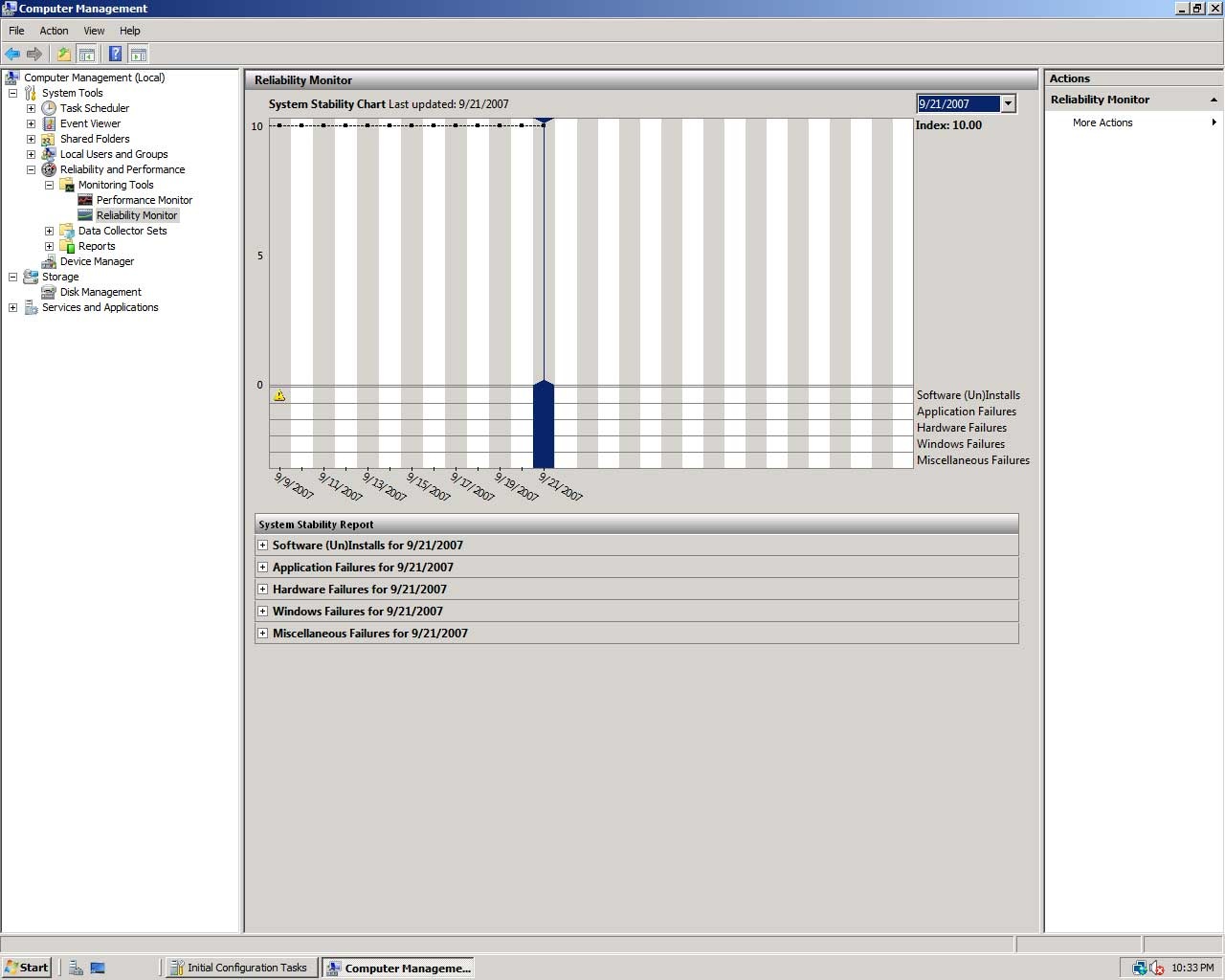Select the Reports tree item
This screenshot has height=980, width=1225.
pos(97,246)
